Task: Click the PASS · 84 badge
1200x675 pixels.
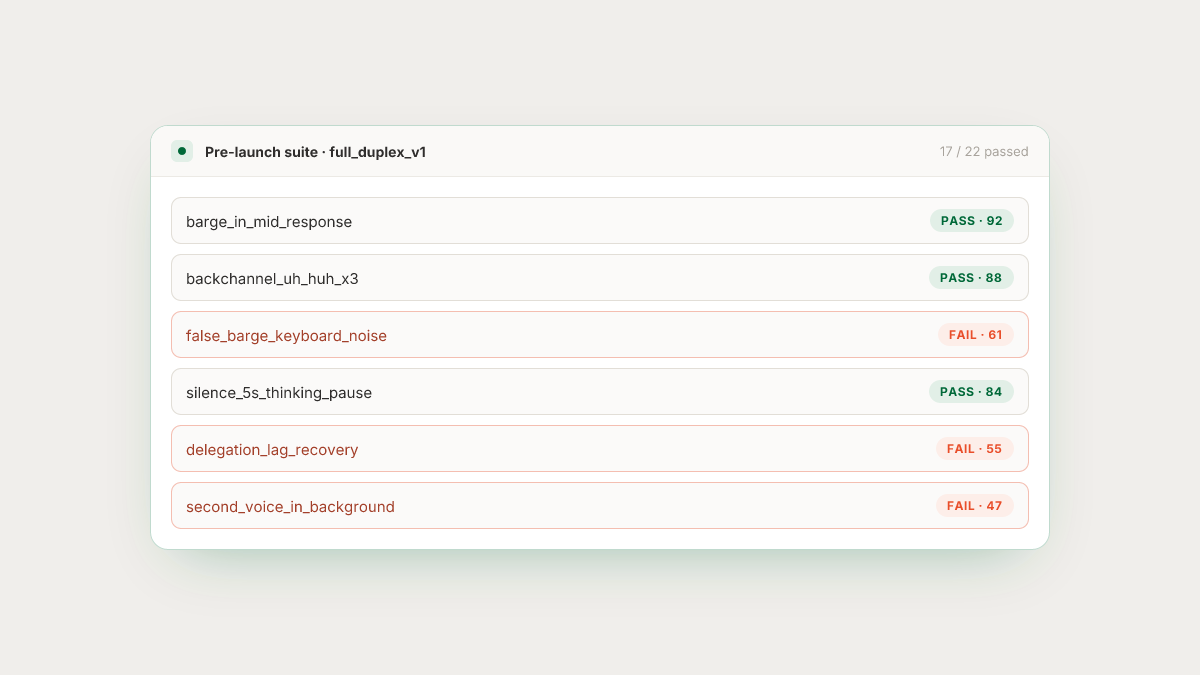Action: tap(971, 392)
